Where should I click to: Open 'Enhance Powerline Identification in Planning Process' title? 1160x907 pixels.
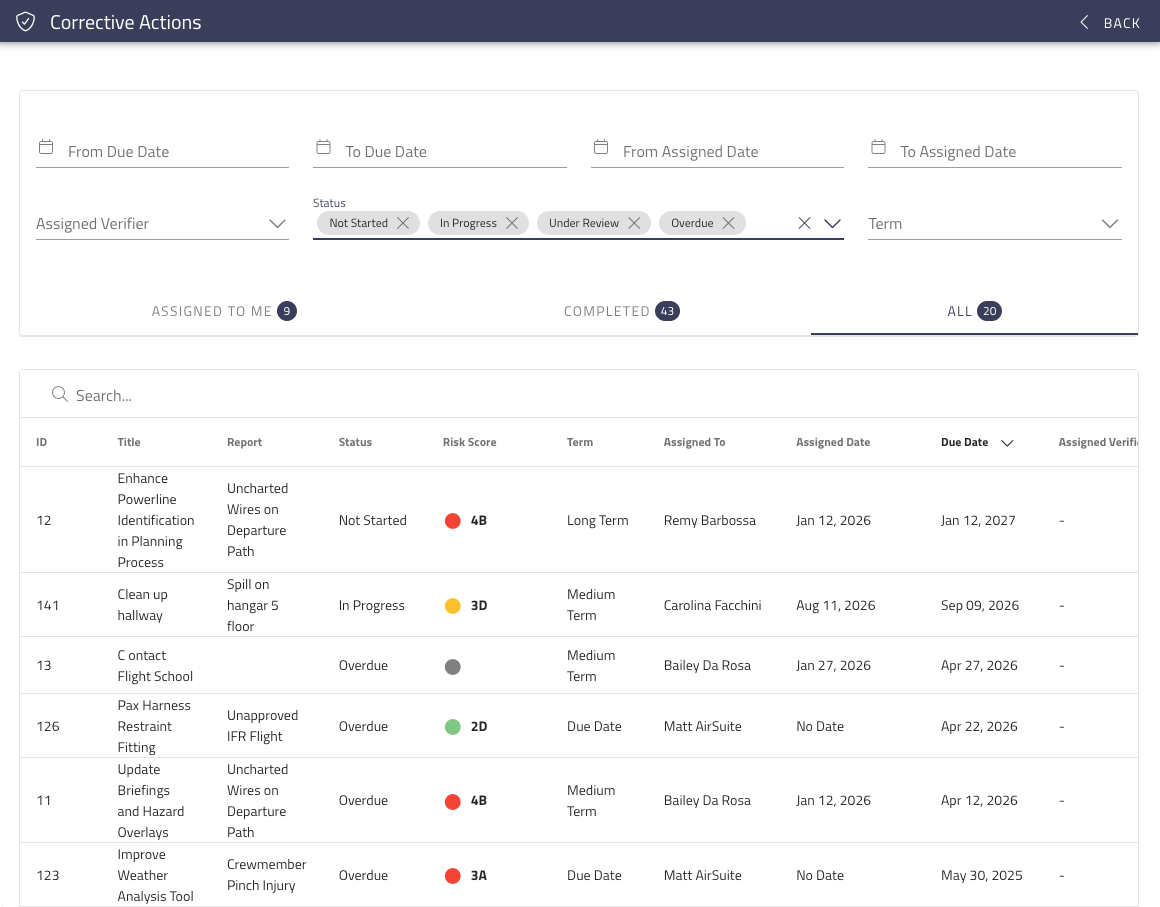(155, 520)
